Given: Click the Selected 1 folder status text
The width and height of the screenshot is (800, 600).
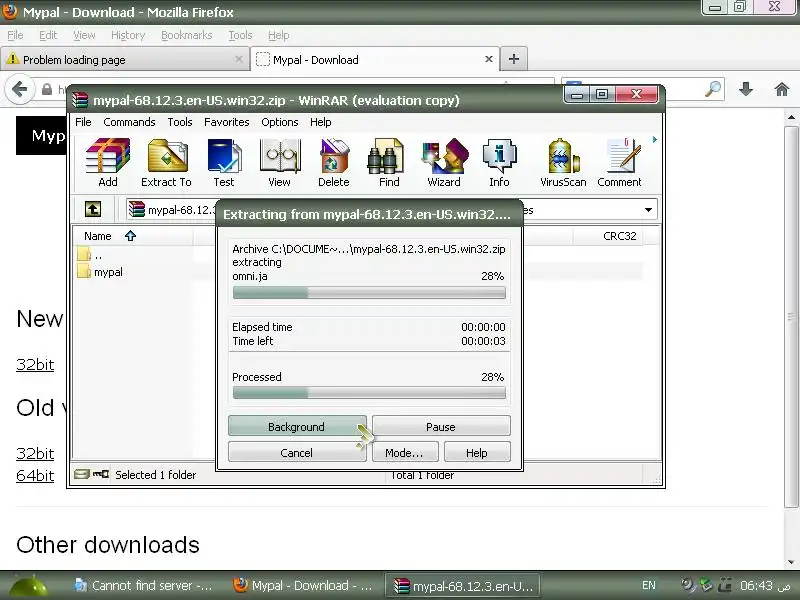Looking at the screenshot, I should tap(156, 474).
